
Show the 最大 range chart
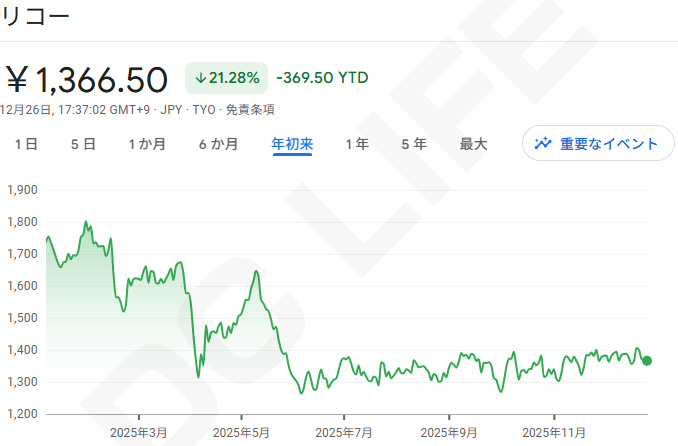473,144
